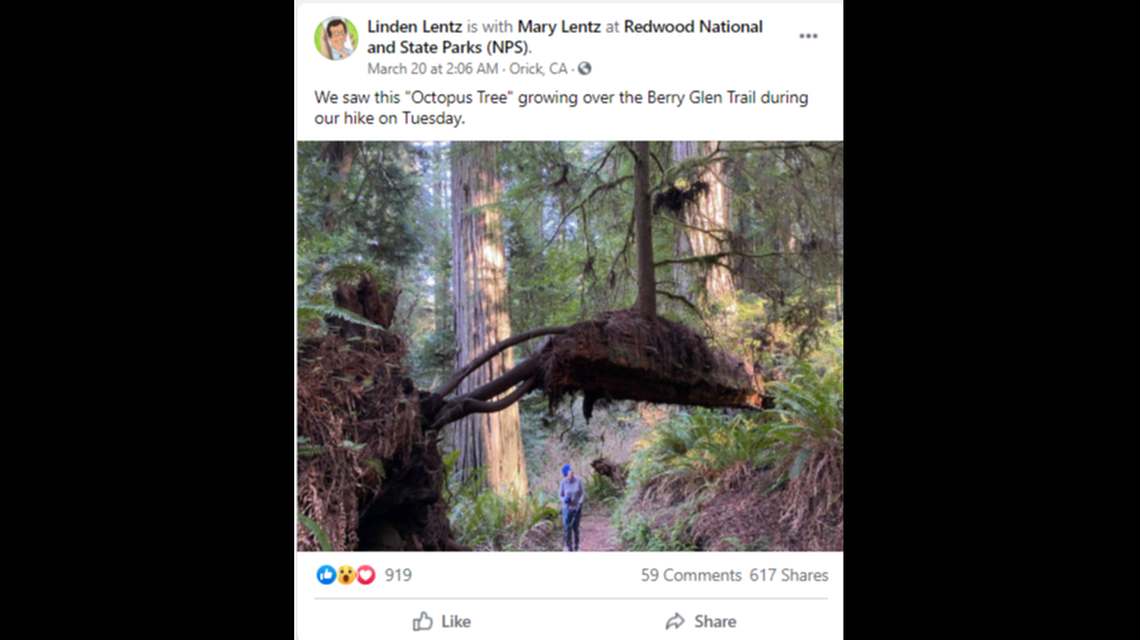
Task: Click the arrow icon on the Share button
Action: pos(676,621)
